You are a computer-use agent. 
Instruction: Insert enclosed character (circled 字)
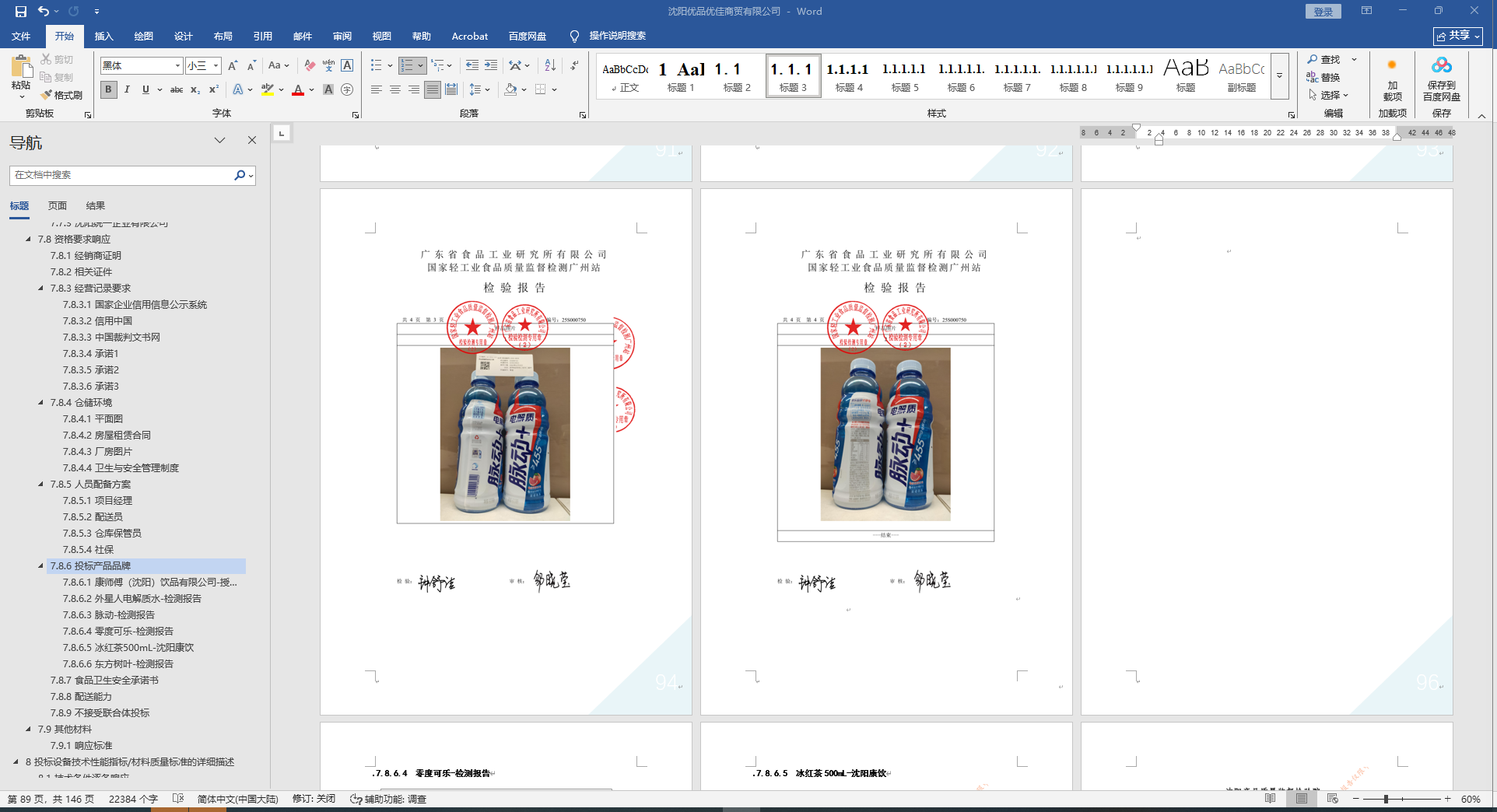point(347,90)
